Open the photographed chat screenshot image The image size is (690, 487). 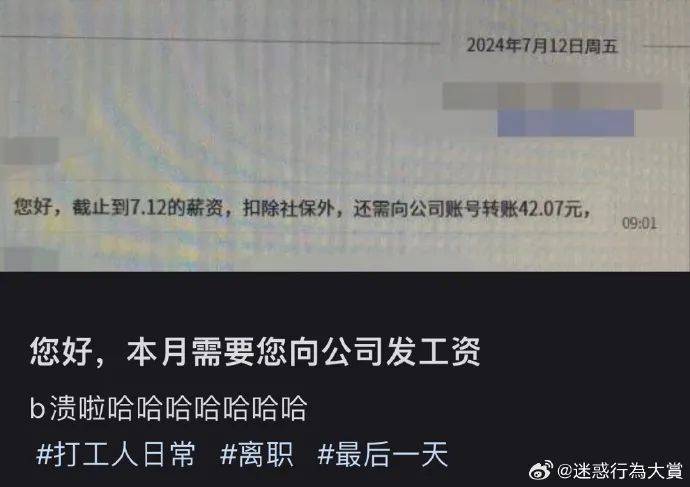click(345, 136)
